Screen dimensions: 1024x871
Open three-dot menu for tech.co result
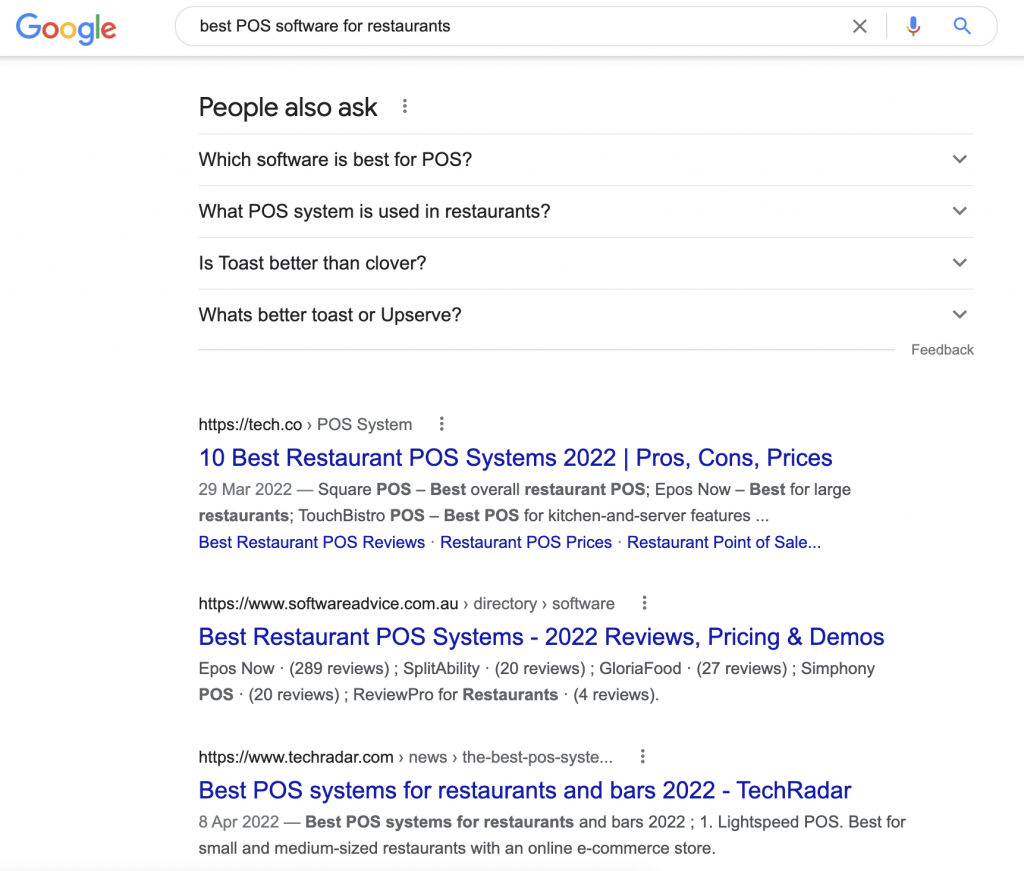441,424
